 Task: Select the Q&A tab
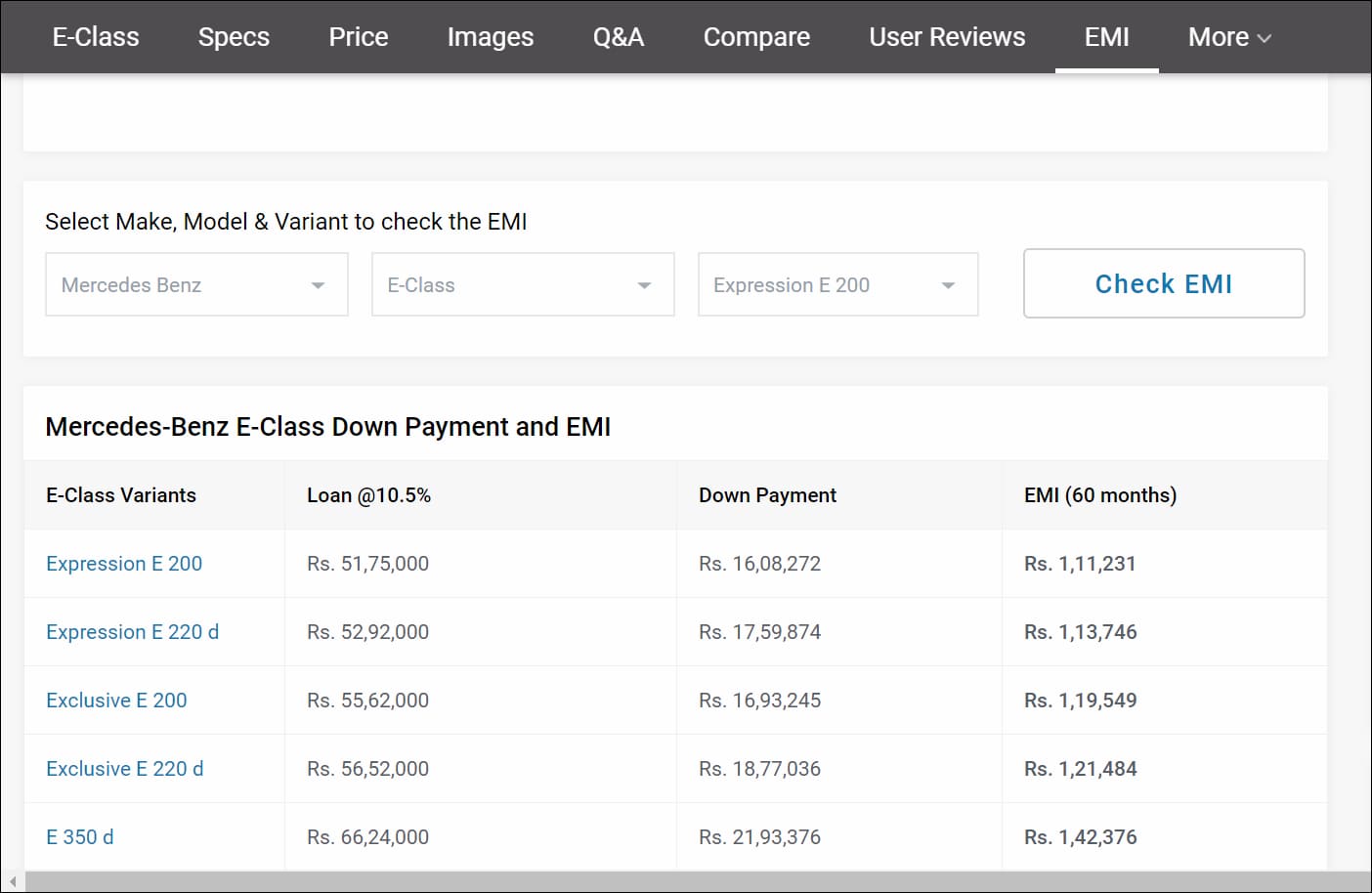[618, 37]
